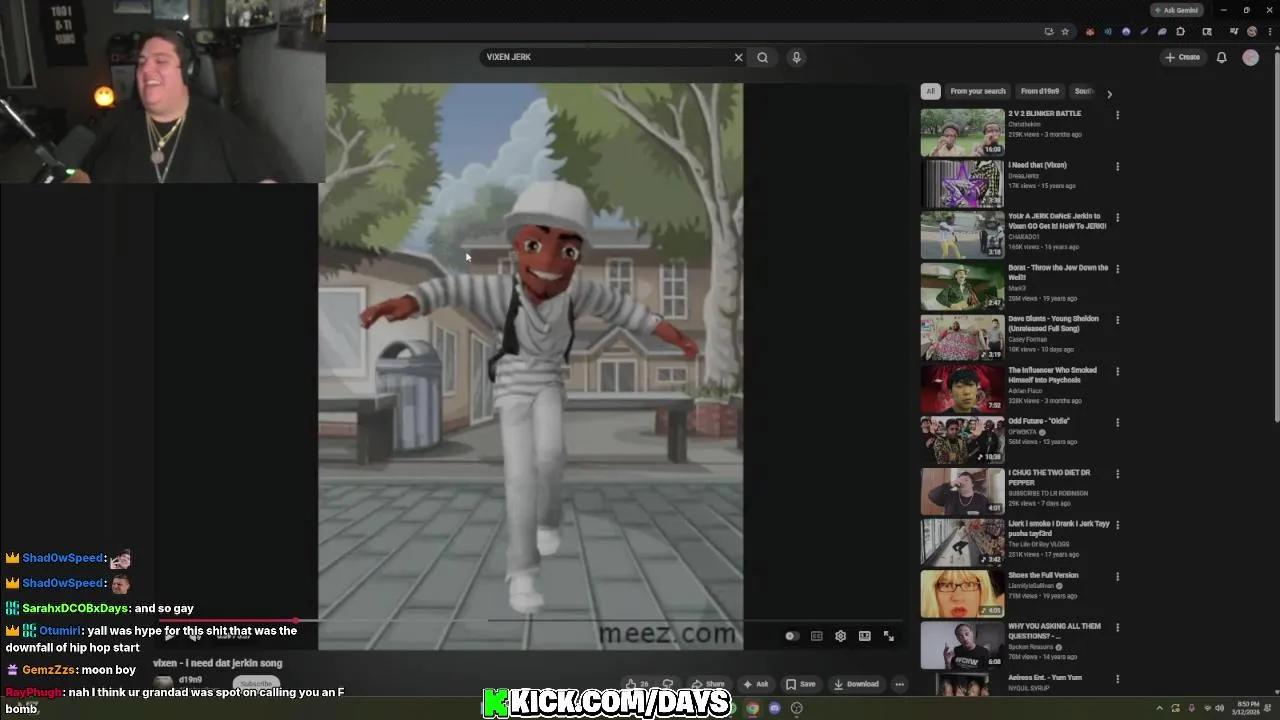This screenshot has width=1280, height=720.
Task: Toggle subtitles with the captions icon
Action: pyautogui.click(x=816, y=636)
